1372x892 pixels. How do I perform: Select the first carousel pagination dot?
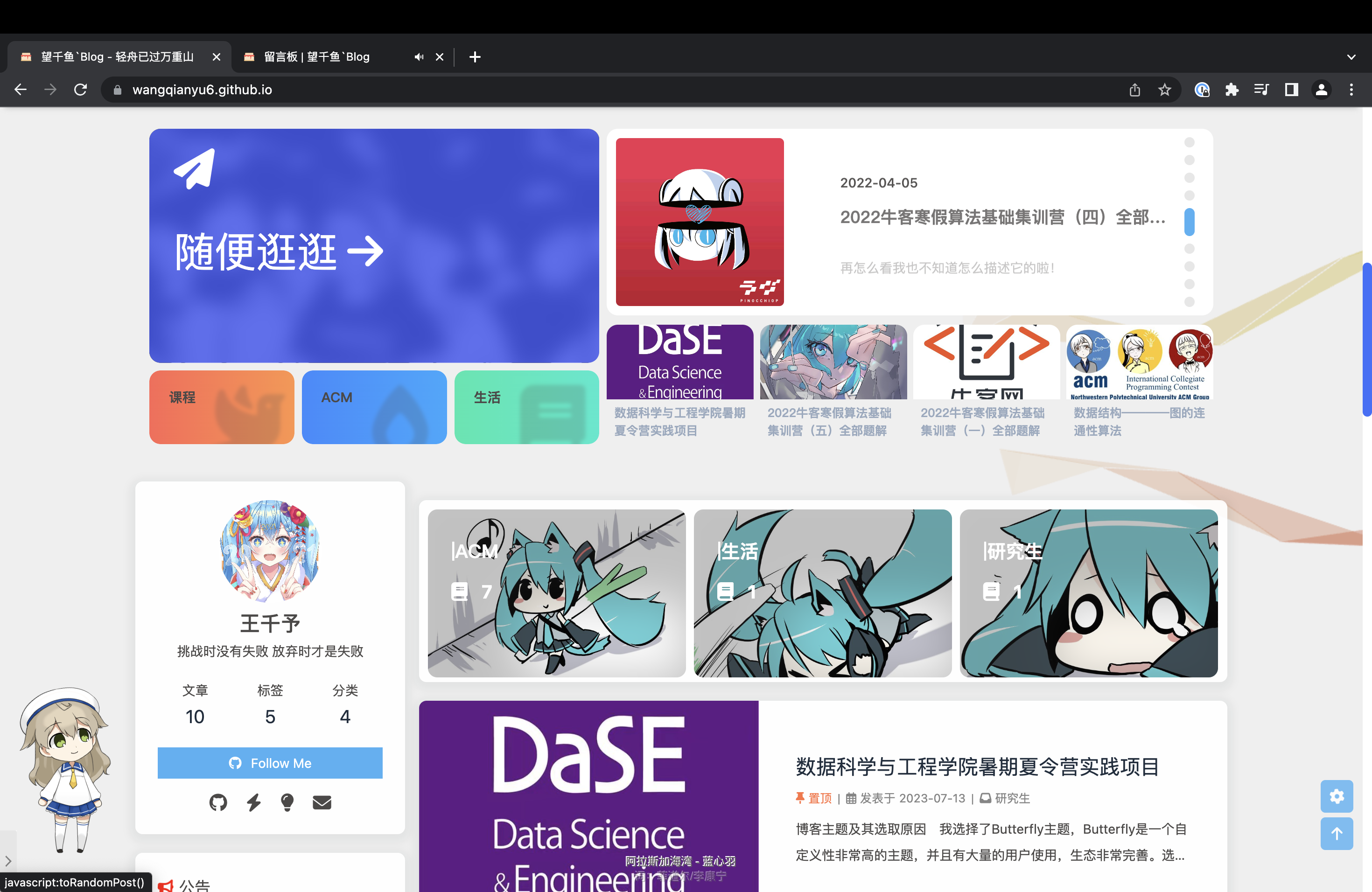pos(1189,142)
